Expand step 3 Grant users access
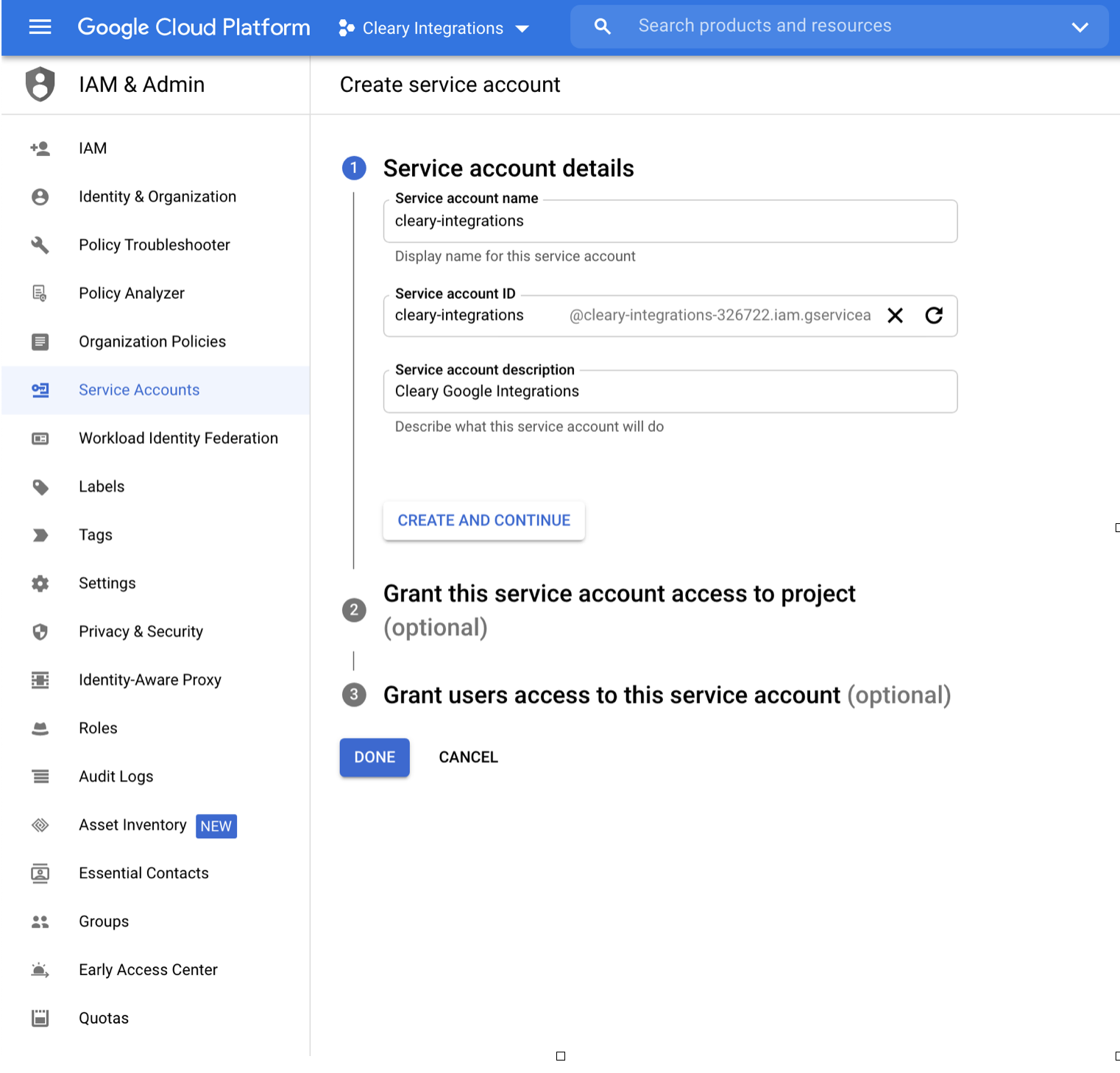Image resolution: width=1120 pixels, height=1073 pixels. pyautogui.click(x=646, y=695)
